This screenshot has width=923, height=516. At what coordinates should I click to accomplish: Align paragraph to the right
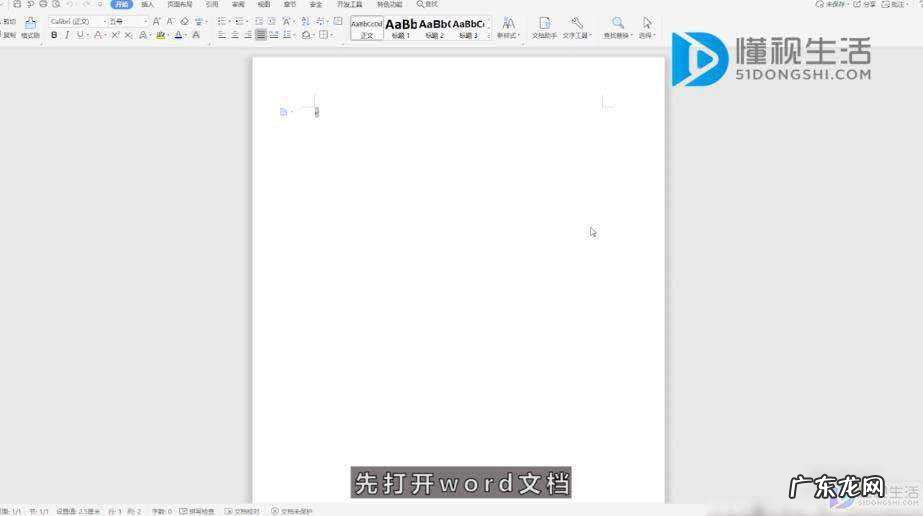248,35
